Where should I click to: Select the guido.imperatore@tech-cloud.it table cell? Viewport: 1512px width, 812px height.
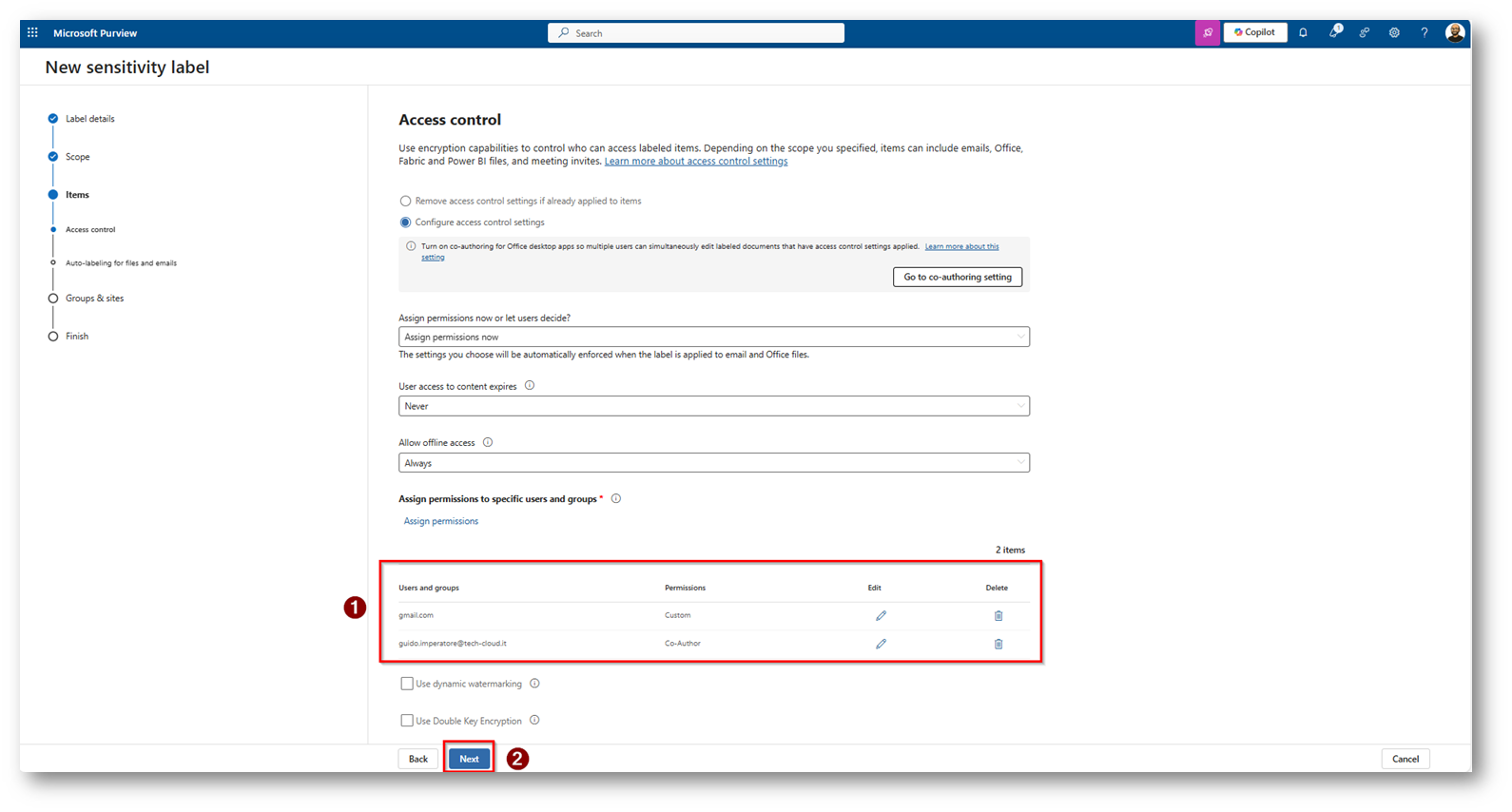[453, 644]
